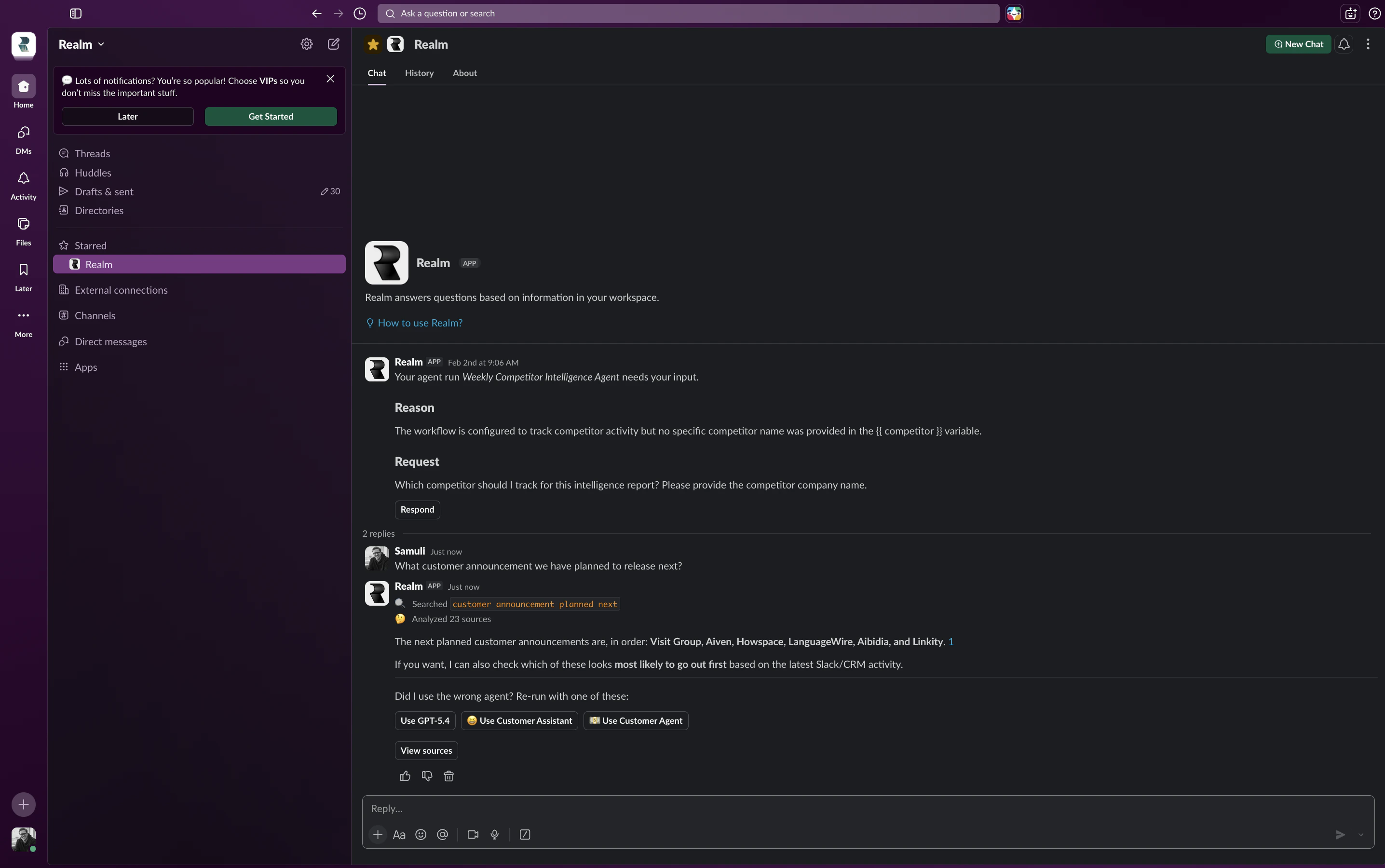Open the About tab of Realm
The width and height of the screenshot is (1385, 868).
(464, 73)
